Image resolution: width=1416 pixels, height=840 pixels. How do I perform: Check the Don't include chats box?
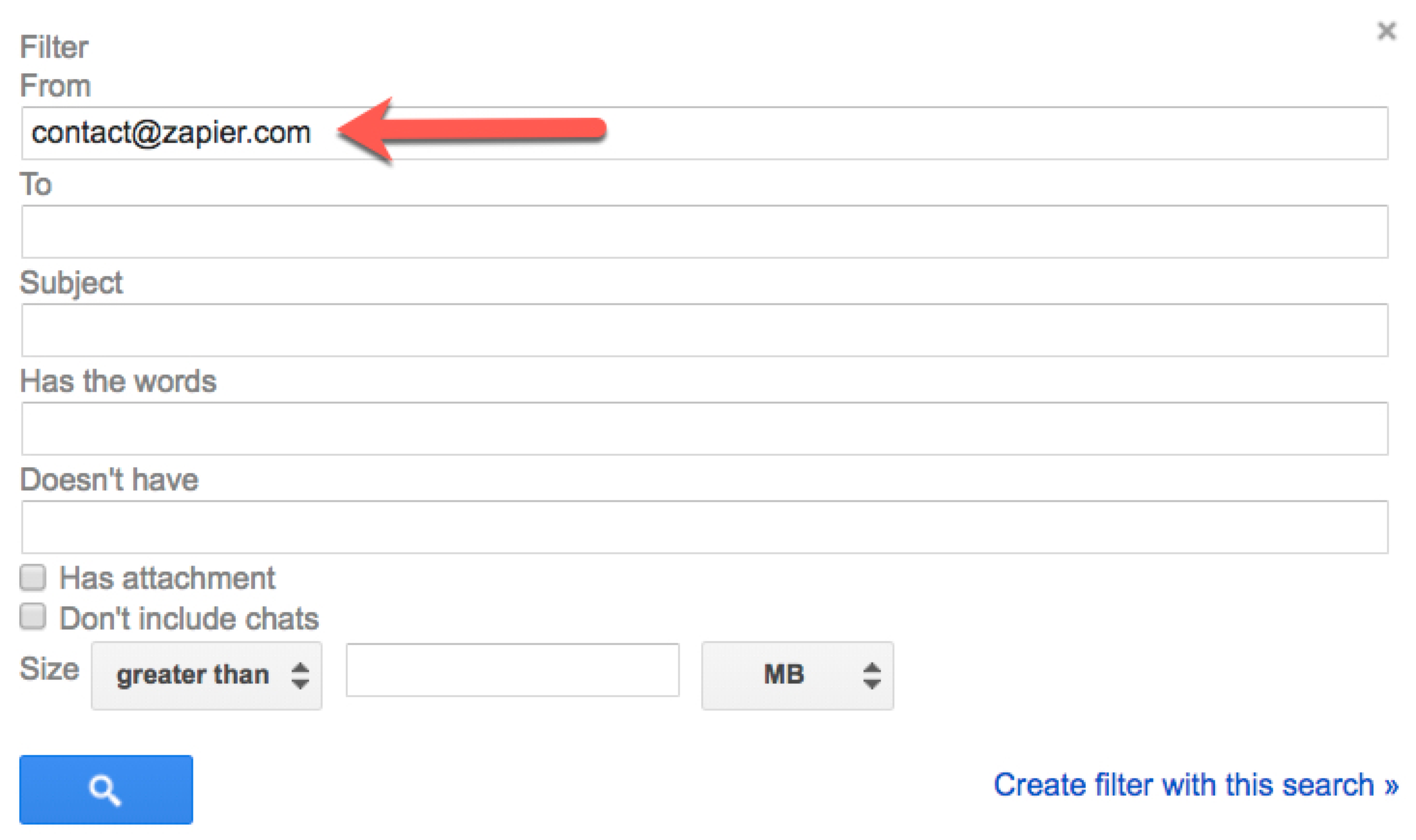click(x=34, y=617)
